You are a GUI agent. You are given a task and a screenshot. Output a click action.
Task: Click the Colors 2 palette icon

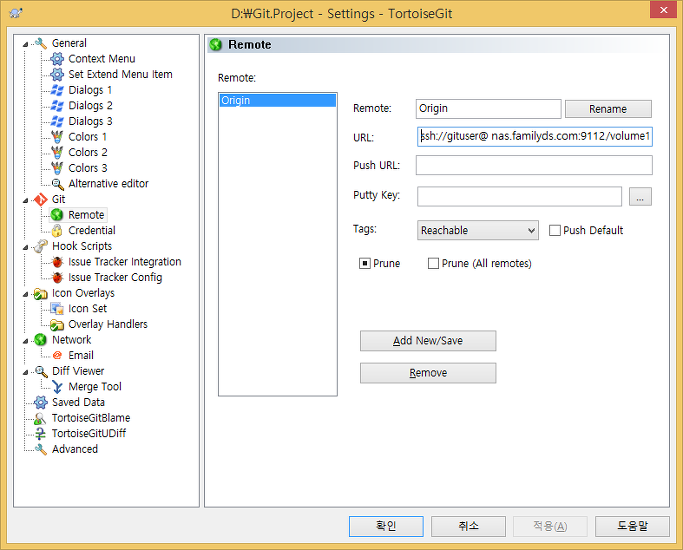pyautogui.click(x=57, y=152)
